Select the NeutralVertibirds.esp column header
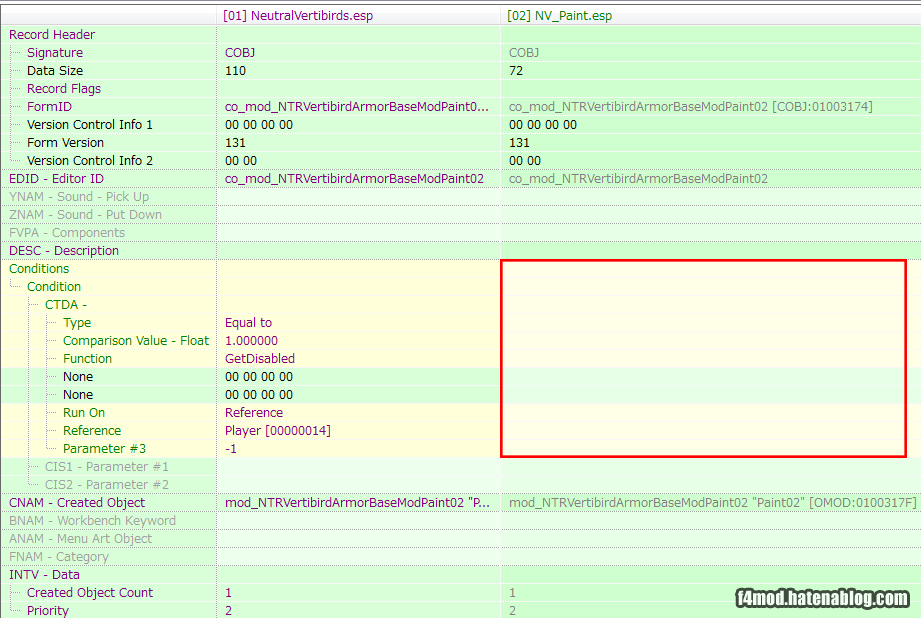The width and height of the screenshot is (921, 618). (x=298, y=16)
